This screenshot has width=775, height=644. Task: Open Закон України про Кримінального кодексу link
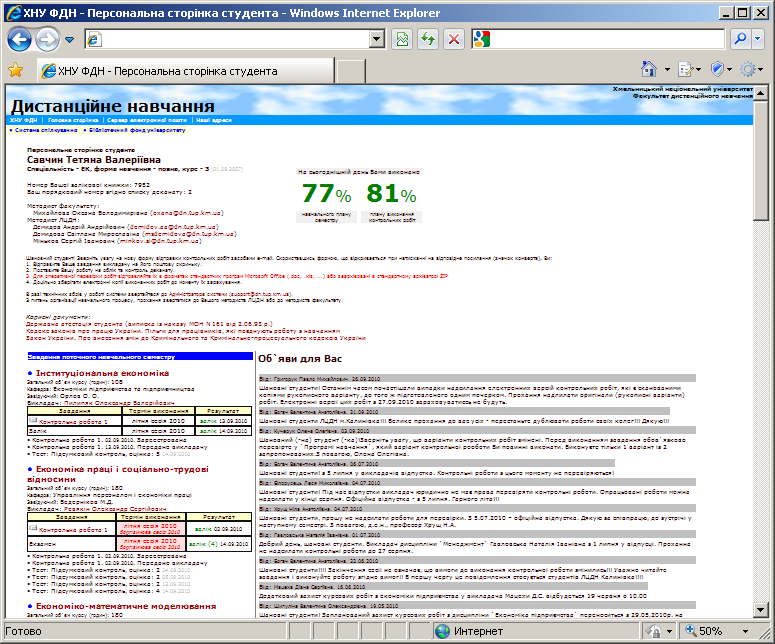click(x=196, y=338)
